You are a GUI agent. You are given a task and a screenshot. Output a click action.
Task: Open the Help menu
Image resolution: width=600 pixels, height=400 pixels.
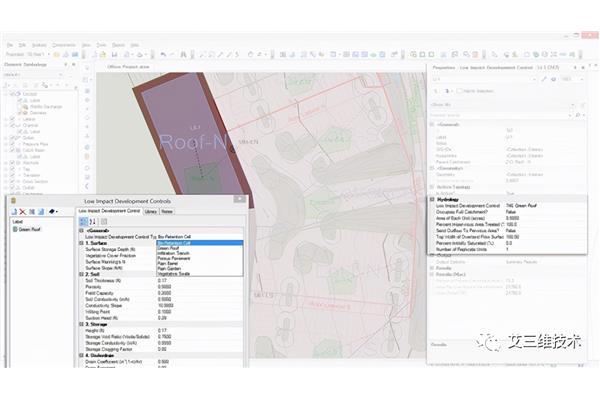click(x=135, y=45)
